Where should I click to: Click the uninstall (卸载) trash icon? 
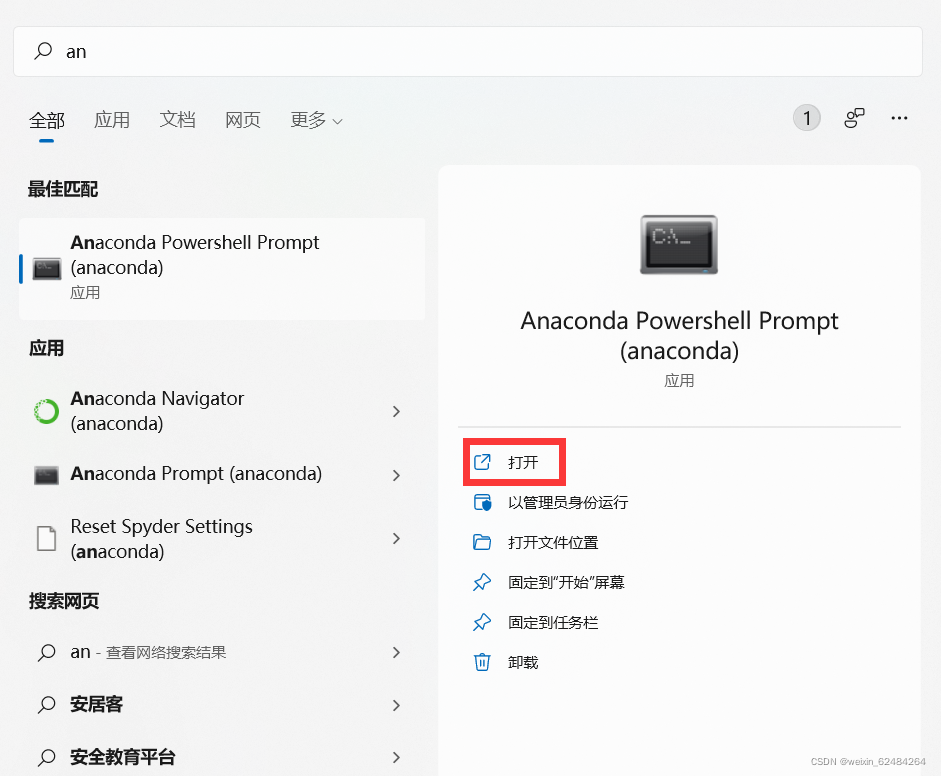point(483,661)
